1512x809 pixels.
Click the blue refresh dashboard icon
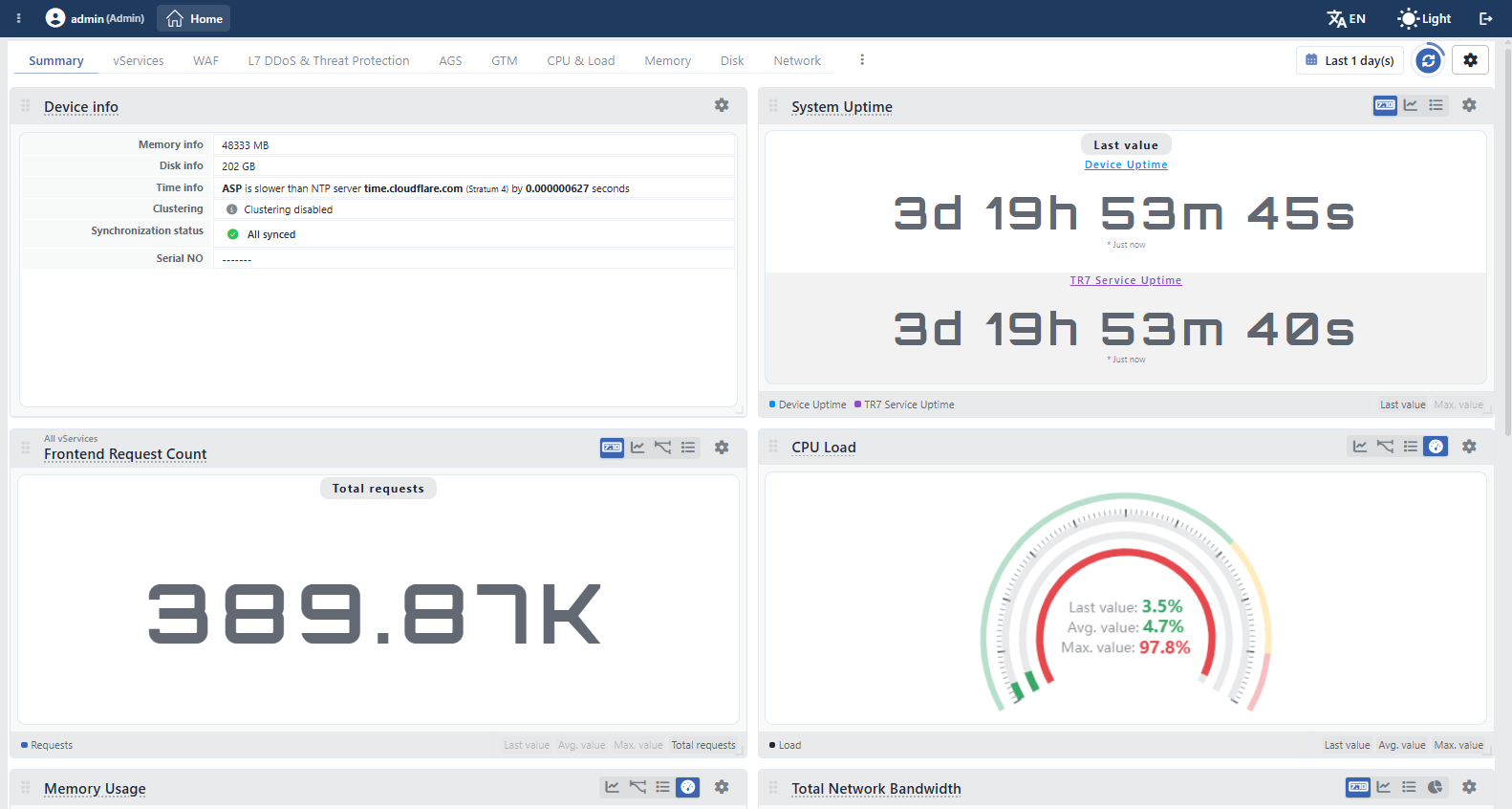click(1428, 60)
